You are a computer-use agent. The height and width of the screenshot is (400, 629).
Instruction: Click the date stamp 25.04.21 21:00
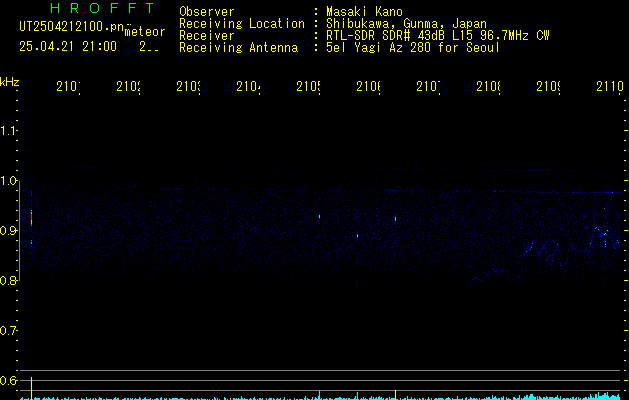point(68,47)
